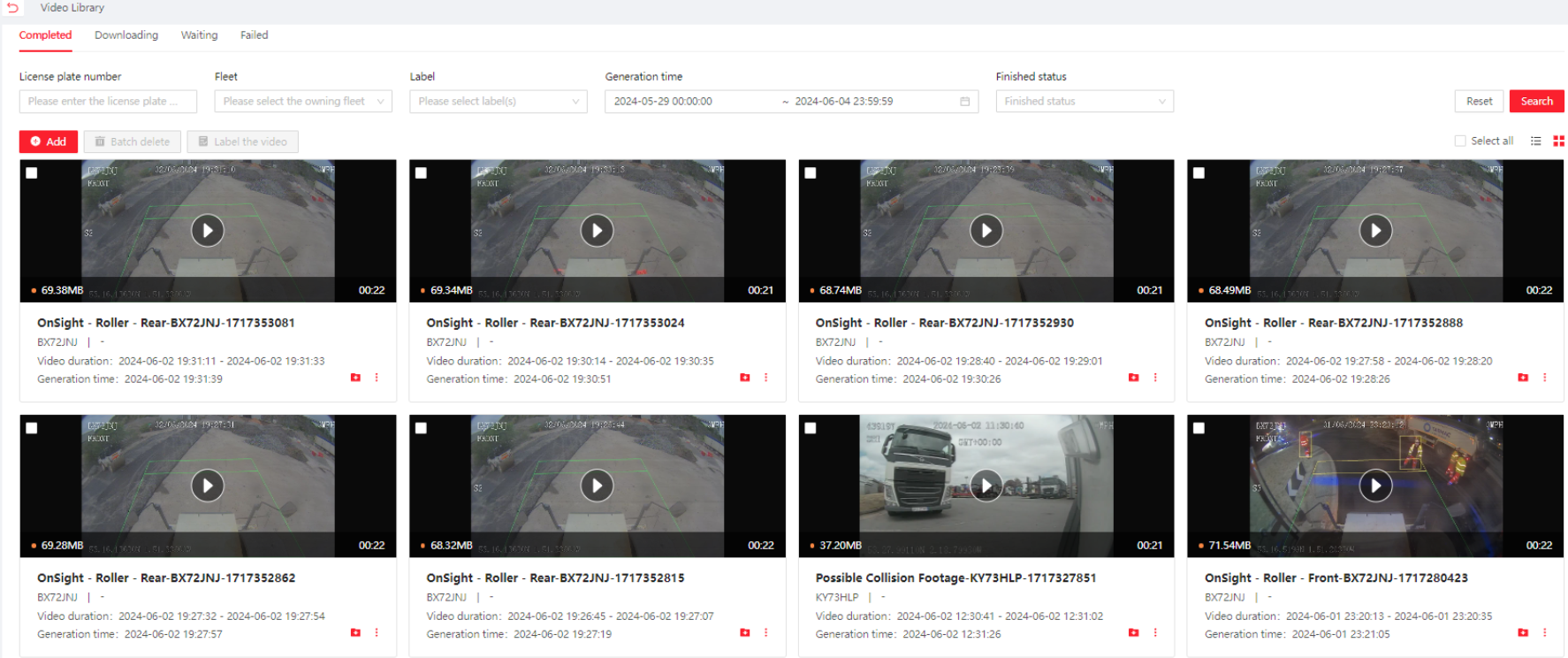Switch to list view layout
1568x658 pixels.
click(x=1536, y=142)
